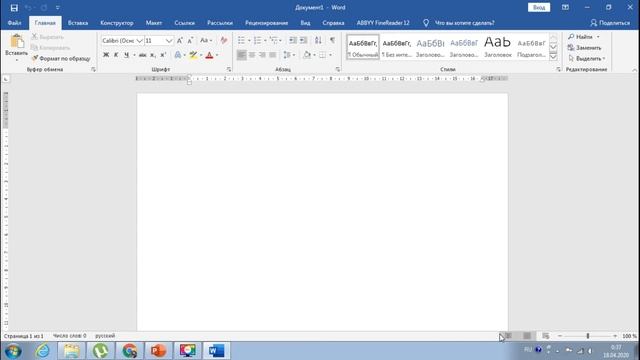The image size is (640, 360).
Task: Click the zoom slider handle
Action: (x=588, y=336)
